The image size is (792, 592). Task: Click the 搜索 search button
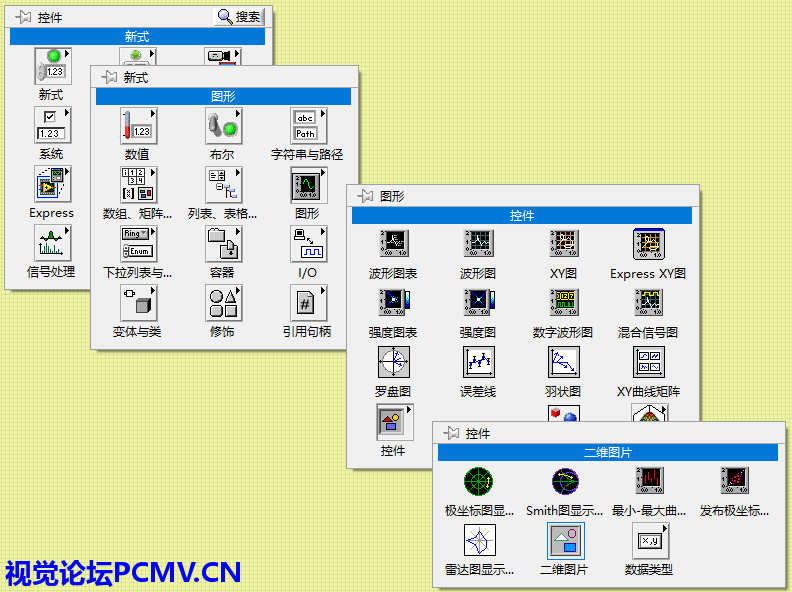point(239,17)
